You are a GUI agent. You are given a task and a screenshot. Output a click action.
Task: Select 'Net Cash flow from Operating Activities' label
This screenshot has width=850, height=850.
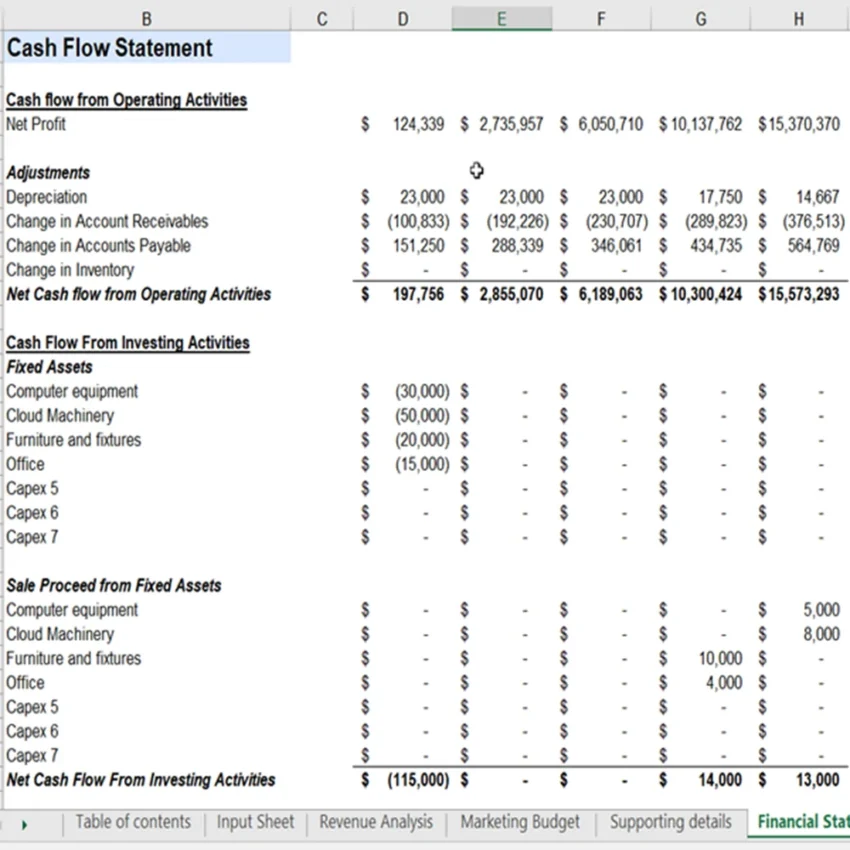[x=139, y=294]
